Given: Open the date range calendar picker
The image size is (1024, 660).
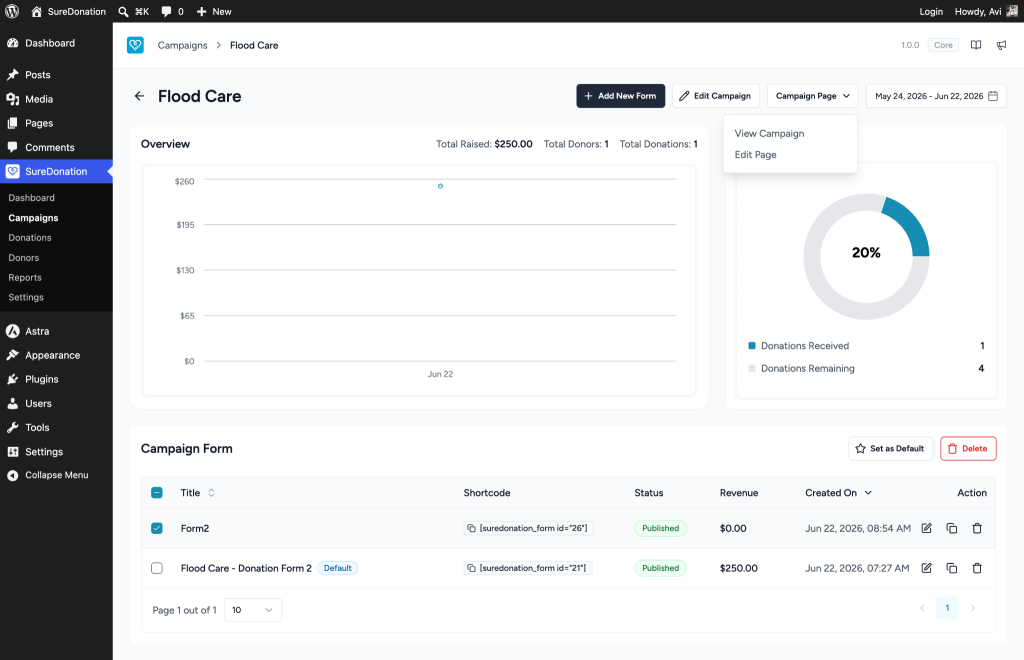Looking at the screenshot, I should pos(993,96).
